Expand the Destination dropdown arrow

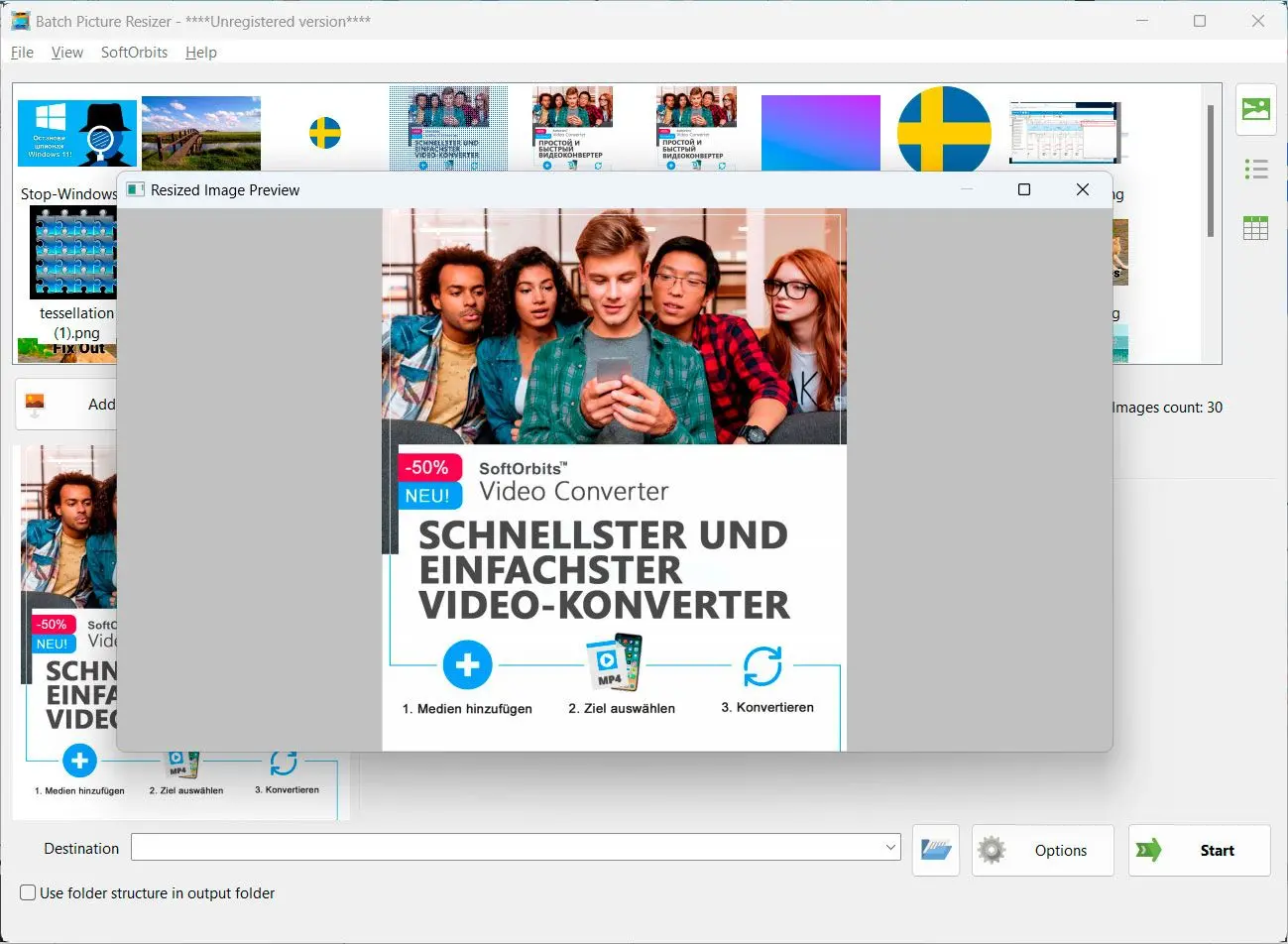[x=889, y=848]
